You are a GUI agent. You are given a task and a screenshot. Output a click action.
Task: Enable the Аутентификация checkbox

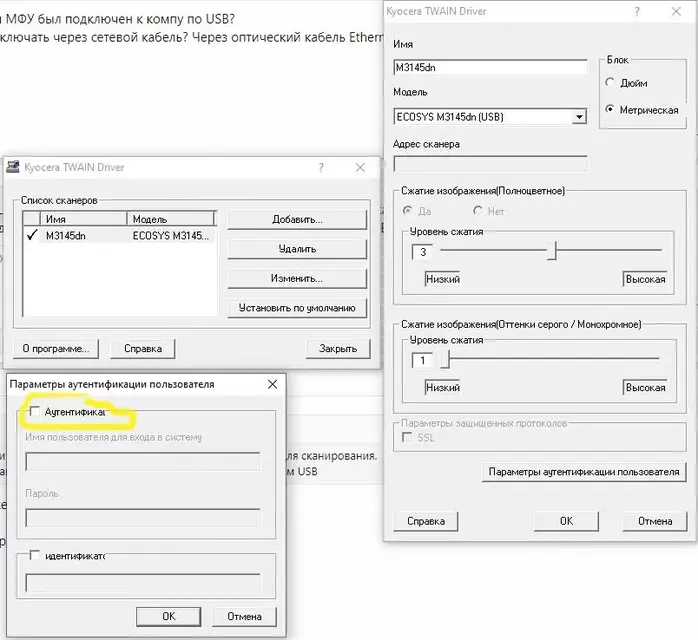(35, 411)
